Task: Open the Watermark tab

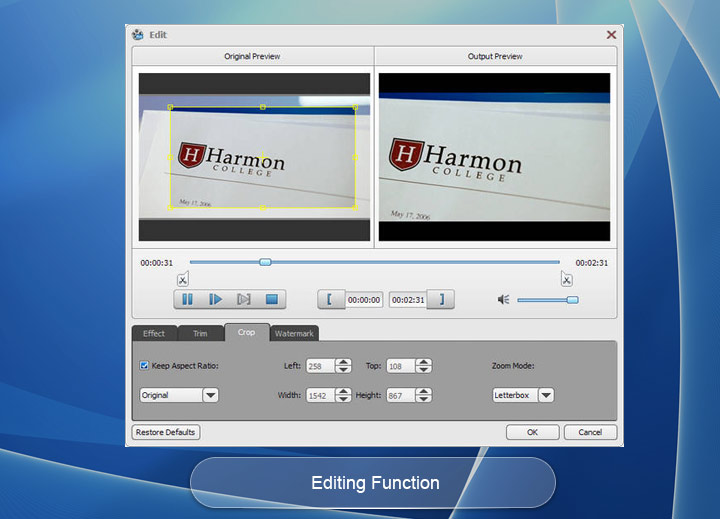Action: [294, 333]
